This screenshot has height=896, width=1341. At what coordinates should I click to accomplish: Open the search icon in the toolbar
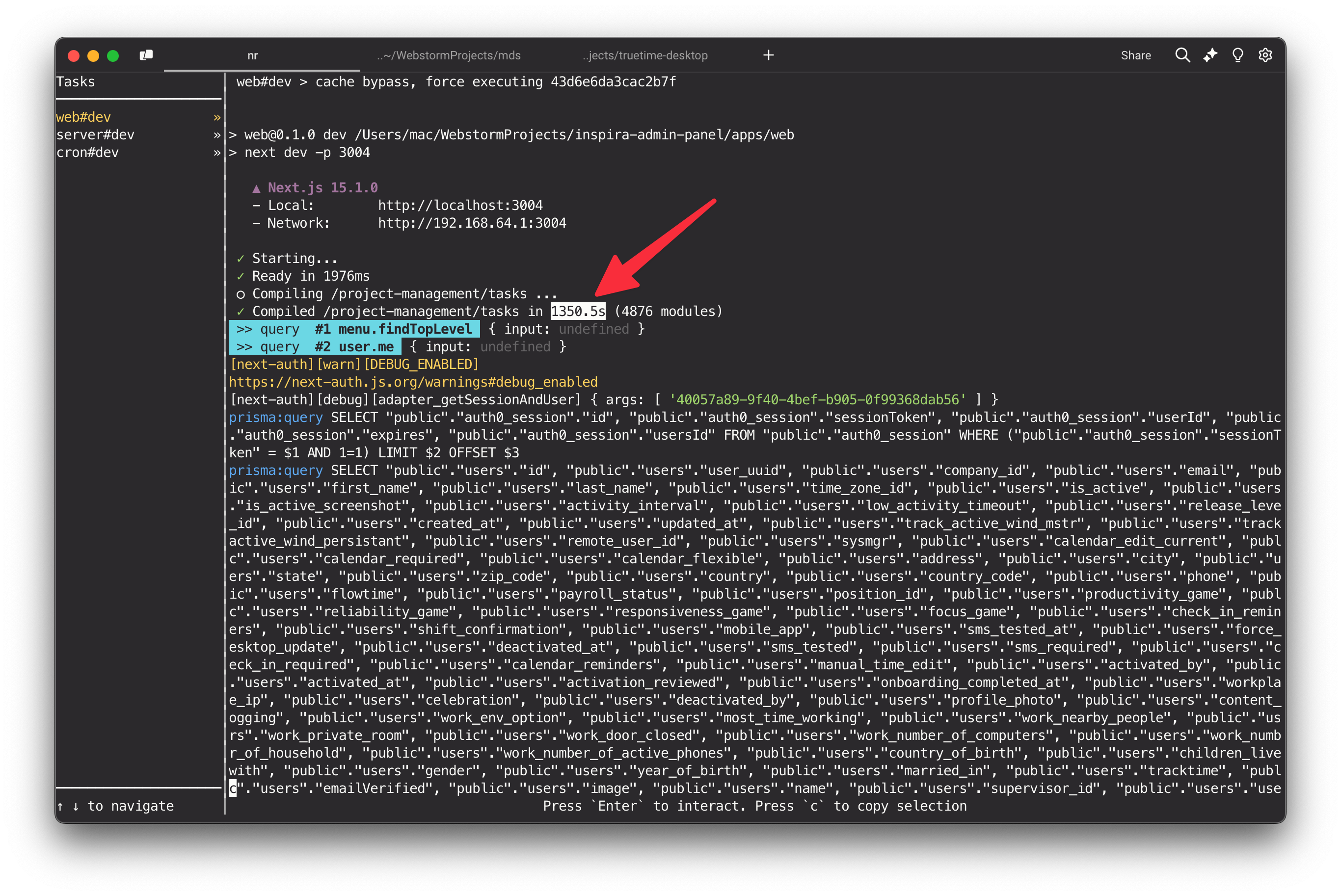coord(1182,55)
